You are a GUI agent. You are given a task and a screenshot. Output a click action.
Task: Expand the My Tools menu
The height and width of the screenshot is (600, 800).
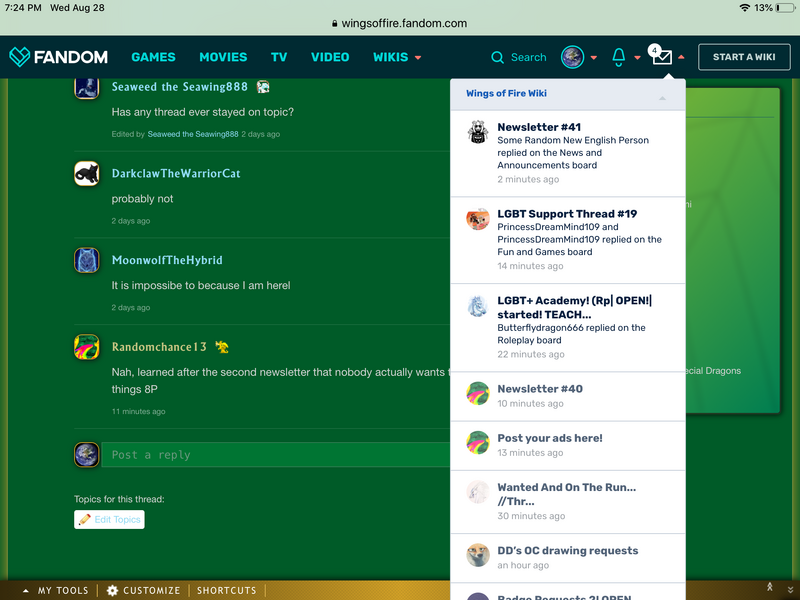click(x=56, y=590)
